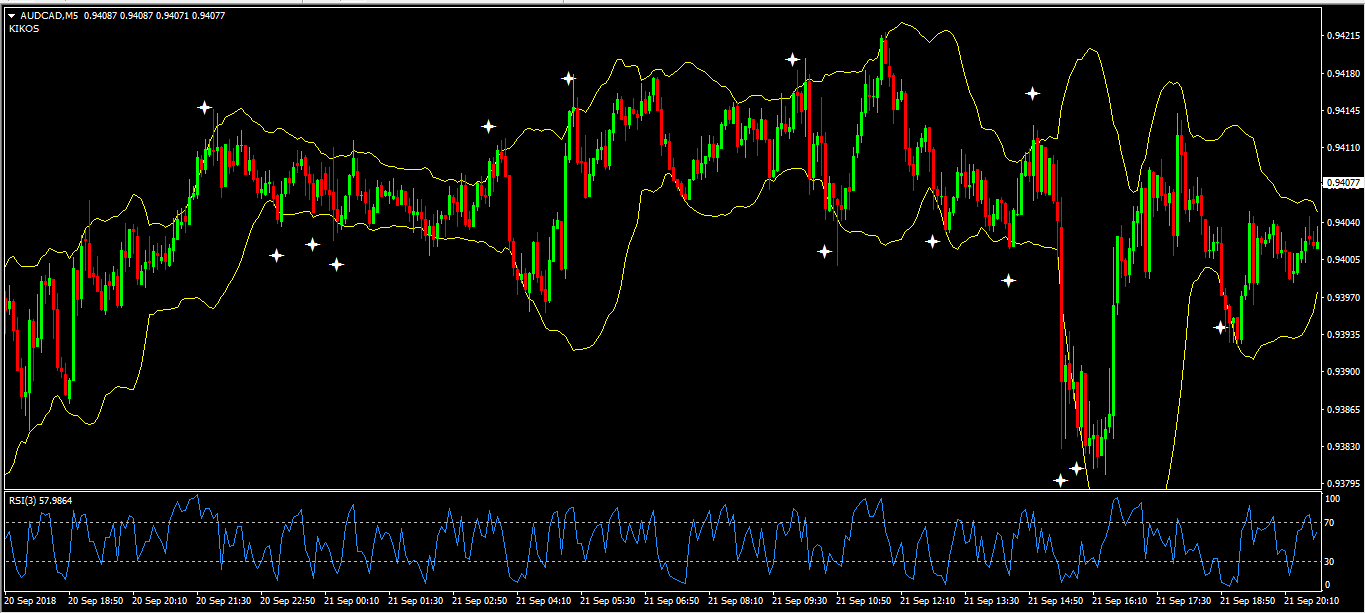
Task: Select the star below the 21 Sep 12:10 candles
Action: 932,241
